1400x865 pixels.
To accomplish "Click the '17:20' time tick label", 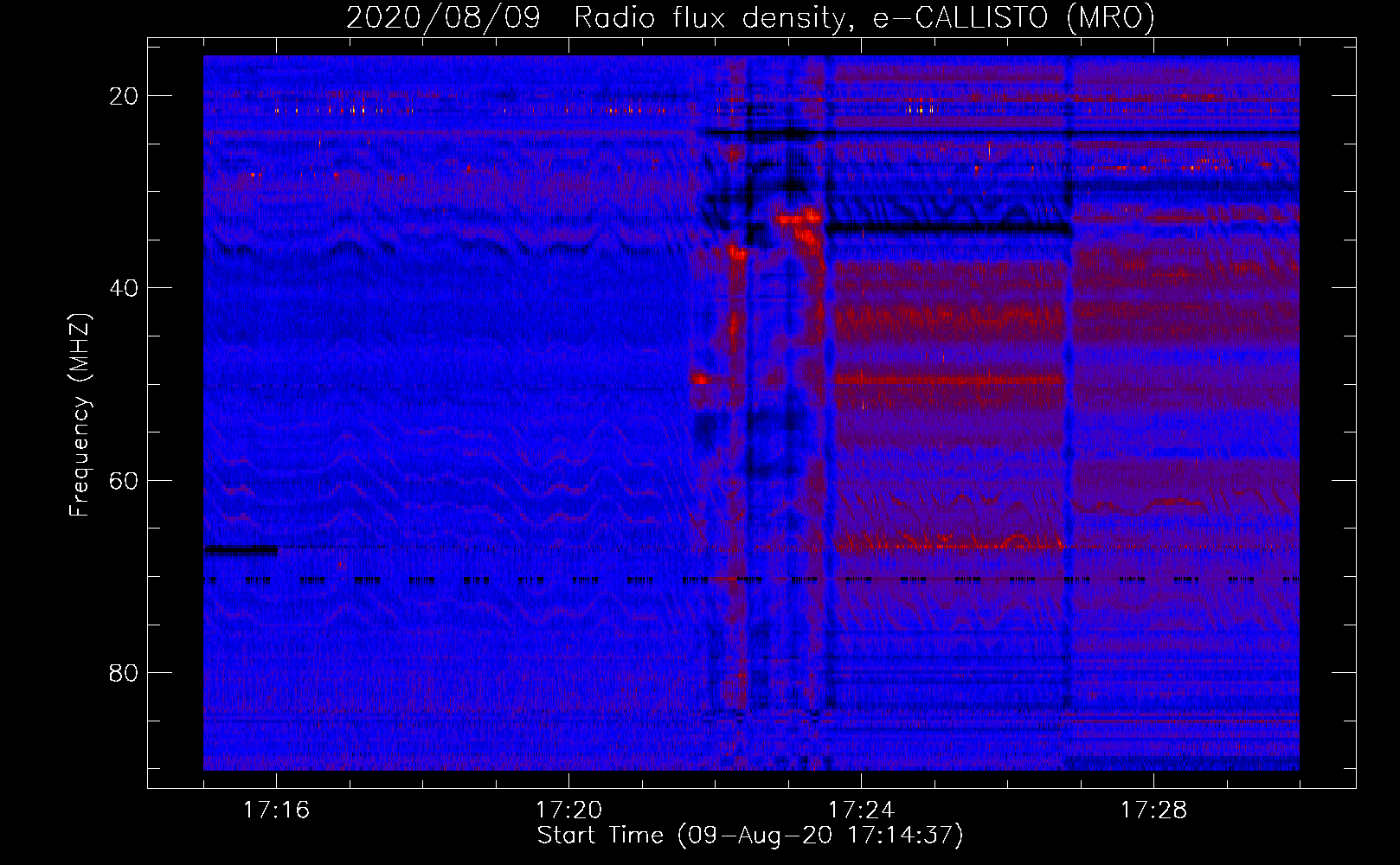I will point(568,810).
